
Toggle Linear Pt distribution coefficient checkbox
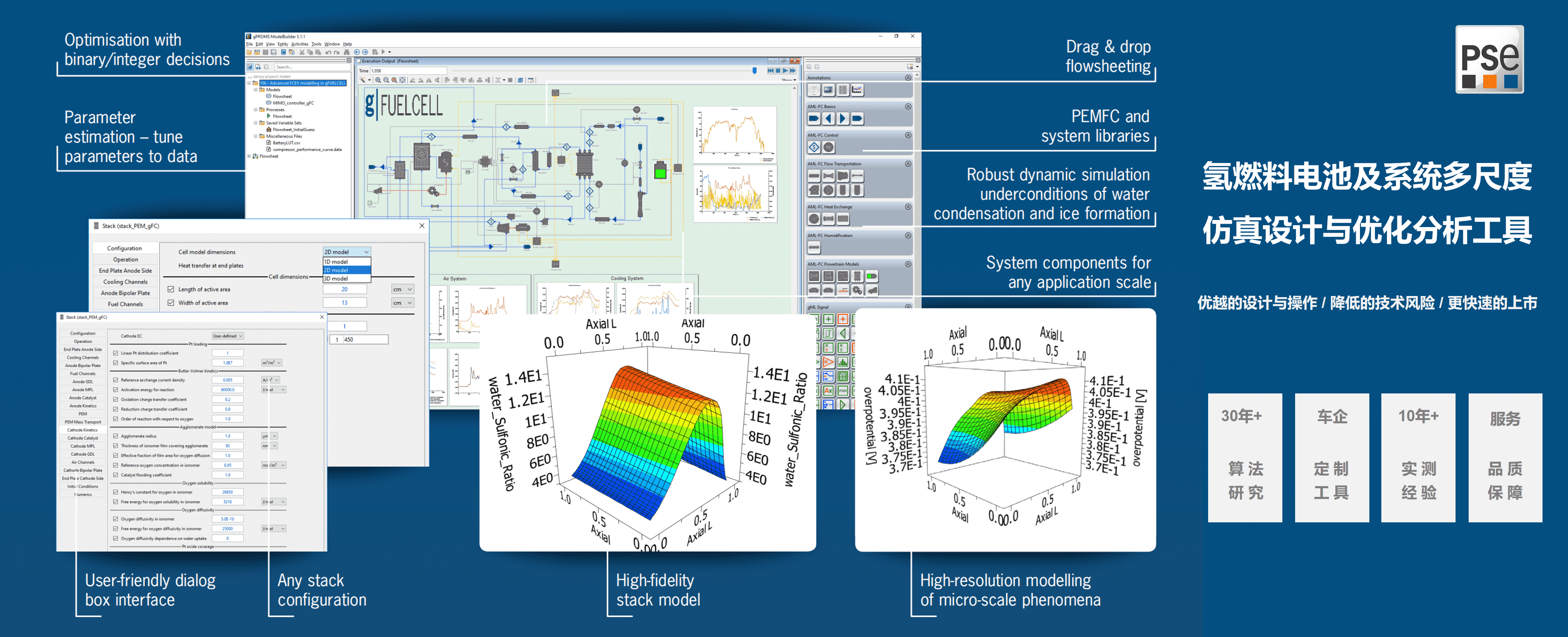coord(116,353)
